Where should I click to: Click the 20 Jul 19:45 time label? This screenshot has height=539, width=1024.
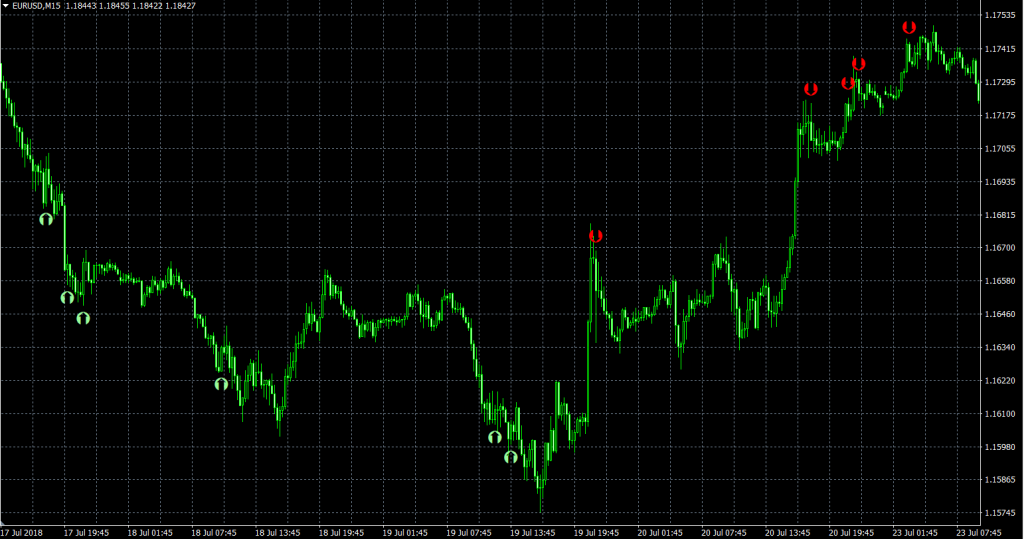(852, 532)
